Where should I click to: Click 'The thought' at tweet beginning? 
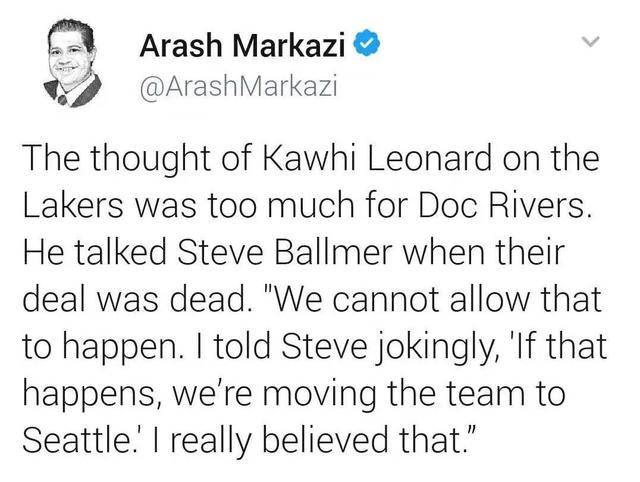[x=116, y=158]
